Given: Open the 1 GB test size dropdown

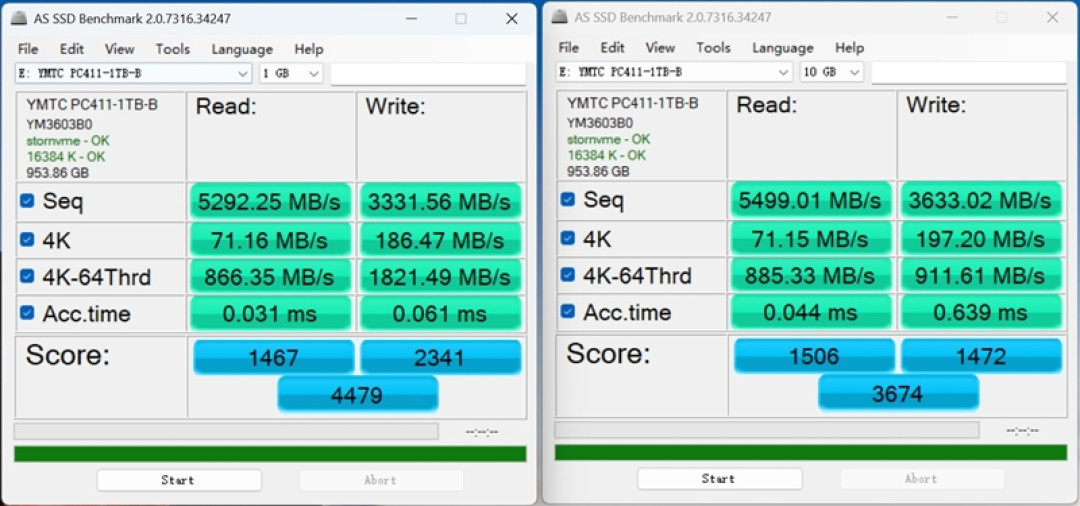Looking at the screenshot, I should pyautogui.click(x=291, y=73).
